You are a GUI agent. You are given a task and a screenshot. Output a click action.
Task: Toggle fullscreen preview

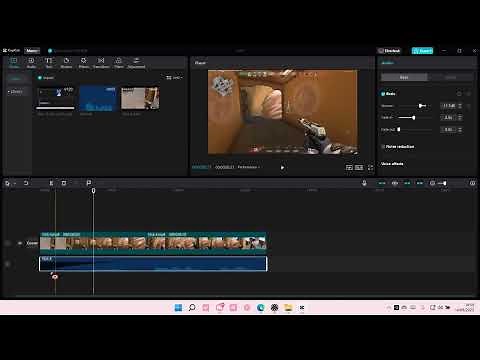[x=370, y=167]
